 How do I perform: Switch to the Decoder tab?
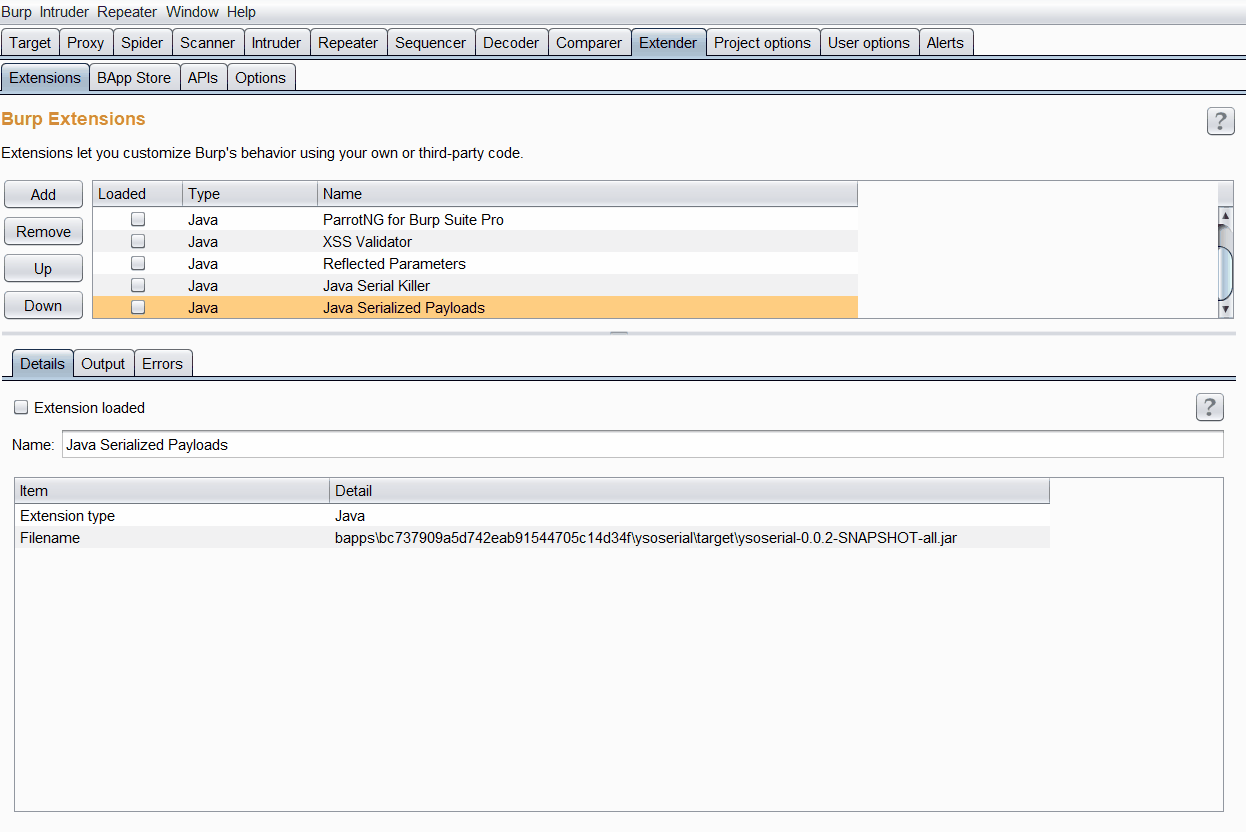[511, 43]
